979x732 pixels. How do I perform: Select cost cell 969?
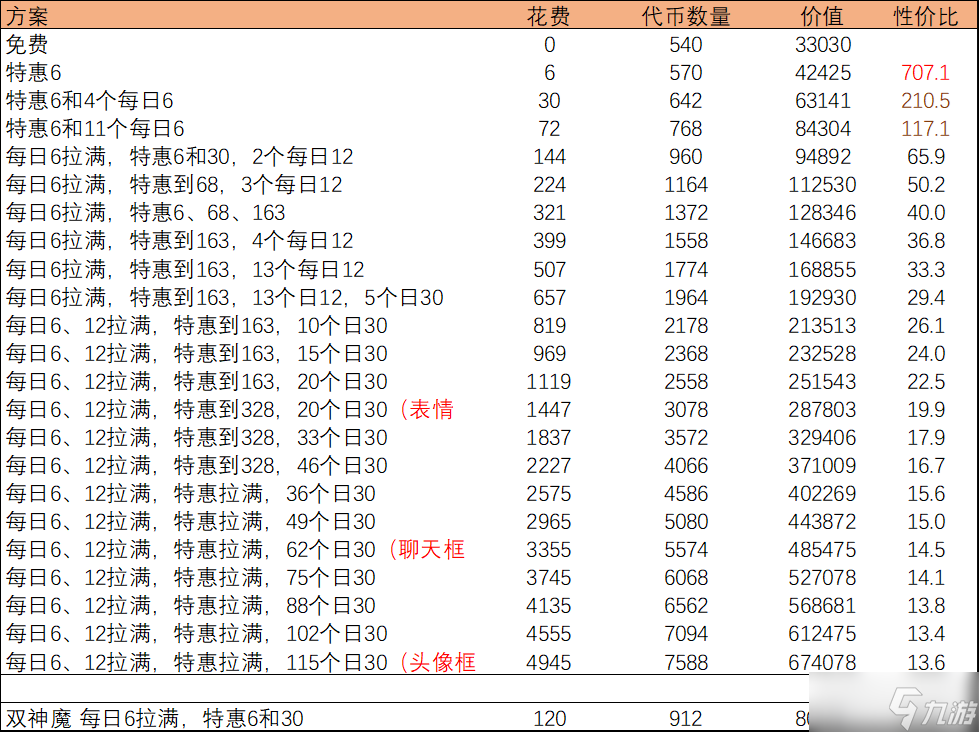coord(549,354)
